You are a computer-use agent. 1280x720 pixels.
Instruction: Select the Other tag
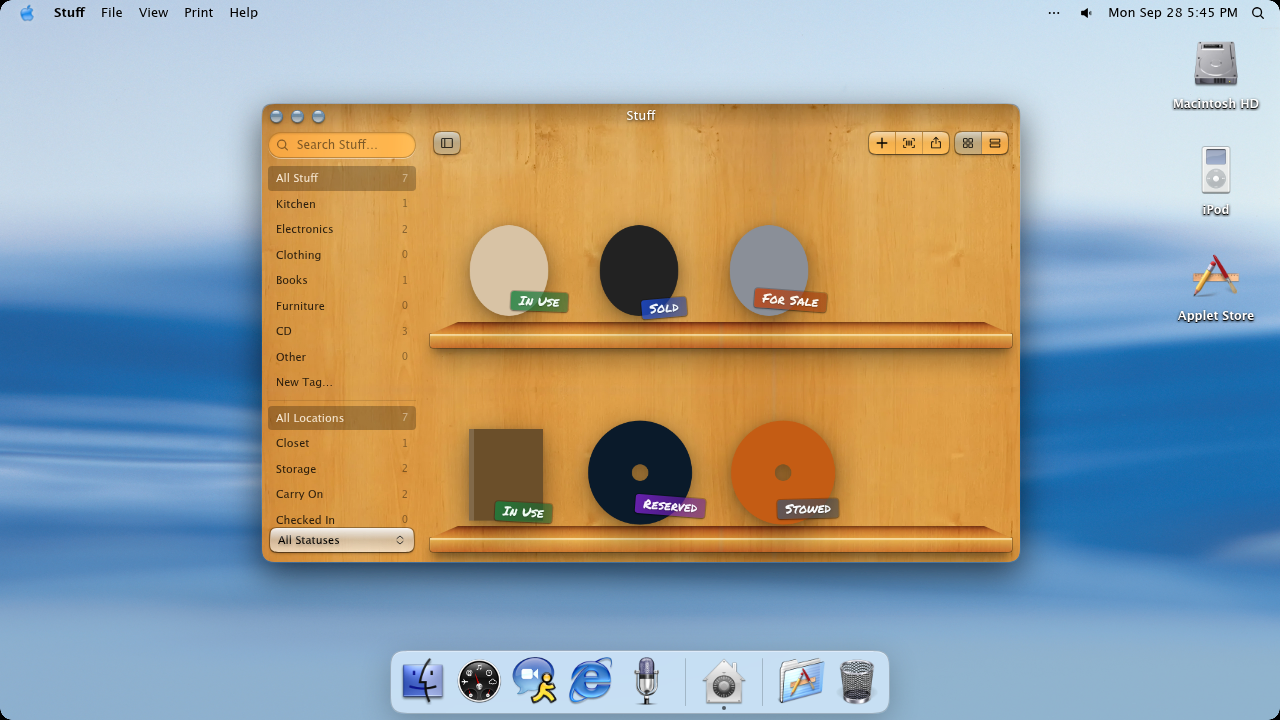(342, 357)
